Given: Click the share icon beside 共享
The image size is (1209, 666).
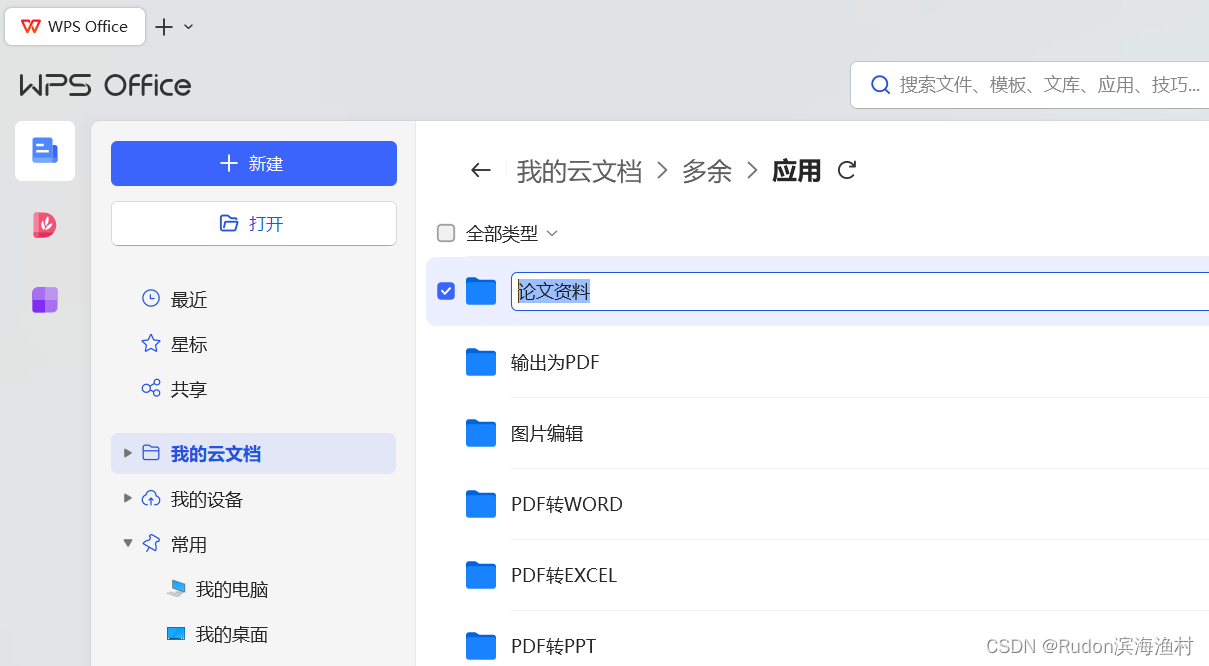Looking at the screenshot, I should point(151,388).
